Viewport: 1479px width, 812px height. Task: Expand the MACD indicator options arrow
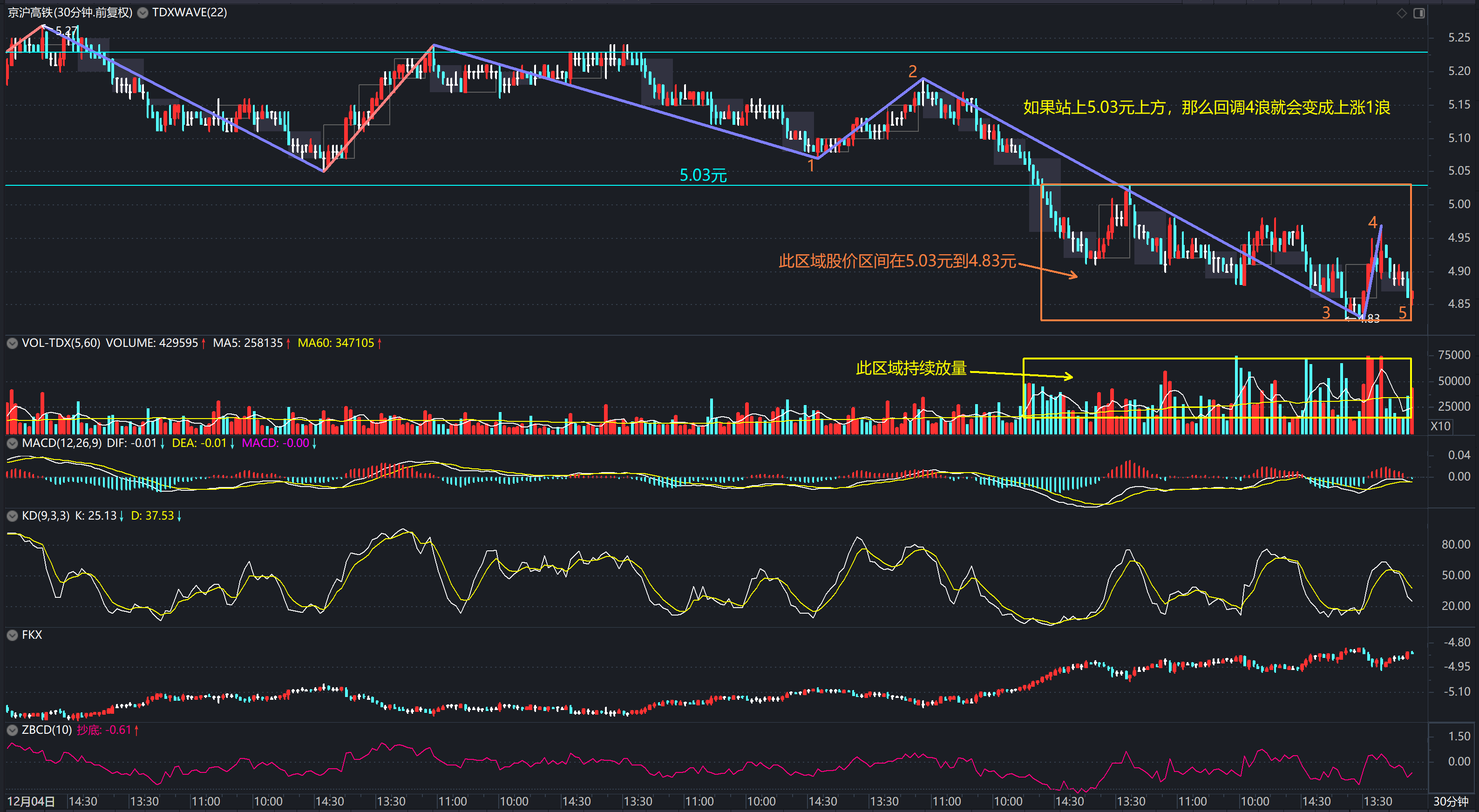pos(12,443)
